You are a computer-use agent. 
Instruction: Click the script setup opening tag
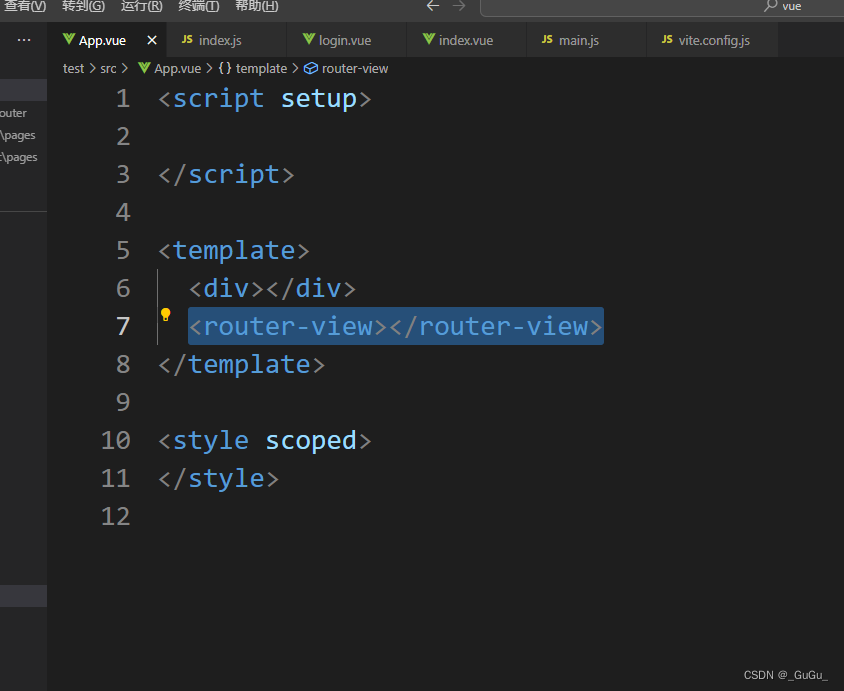(265, 99)
